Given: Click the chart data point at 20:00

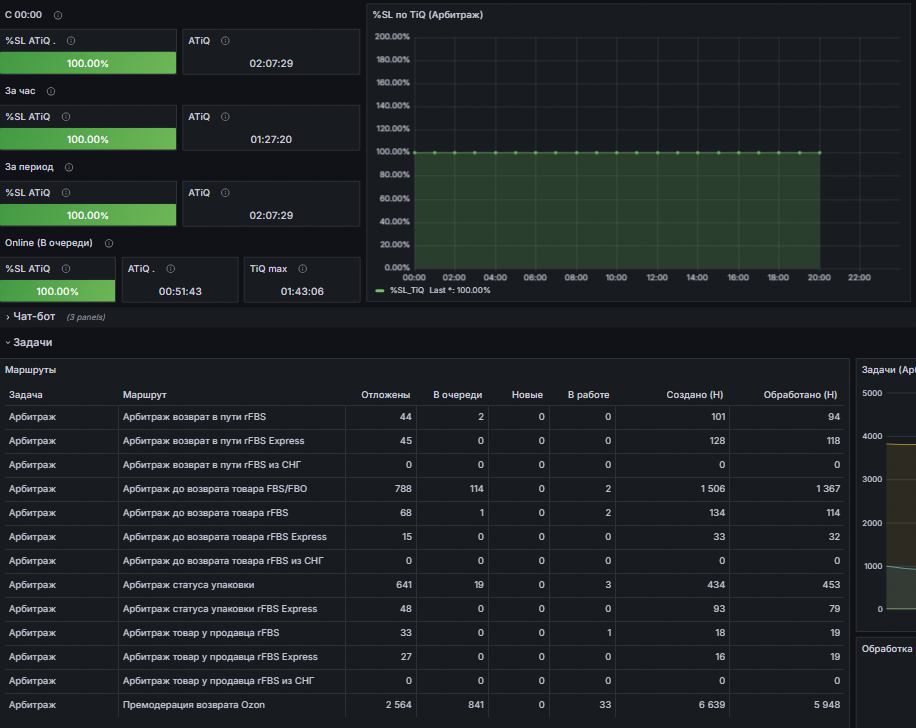Looking at the screenshot, I should [x=820, y=152].
